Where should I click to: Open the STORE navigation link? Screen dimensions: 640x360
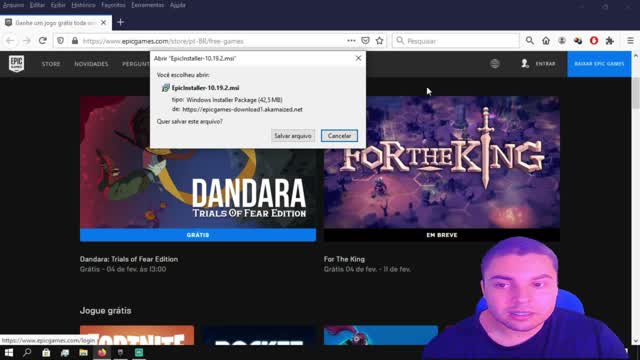coord(51,64)
